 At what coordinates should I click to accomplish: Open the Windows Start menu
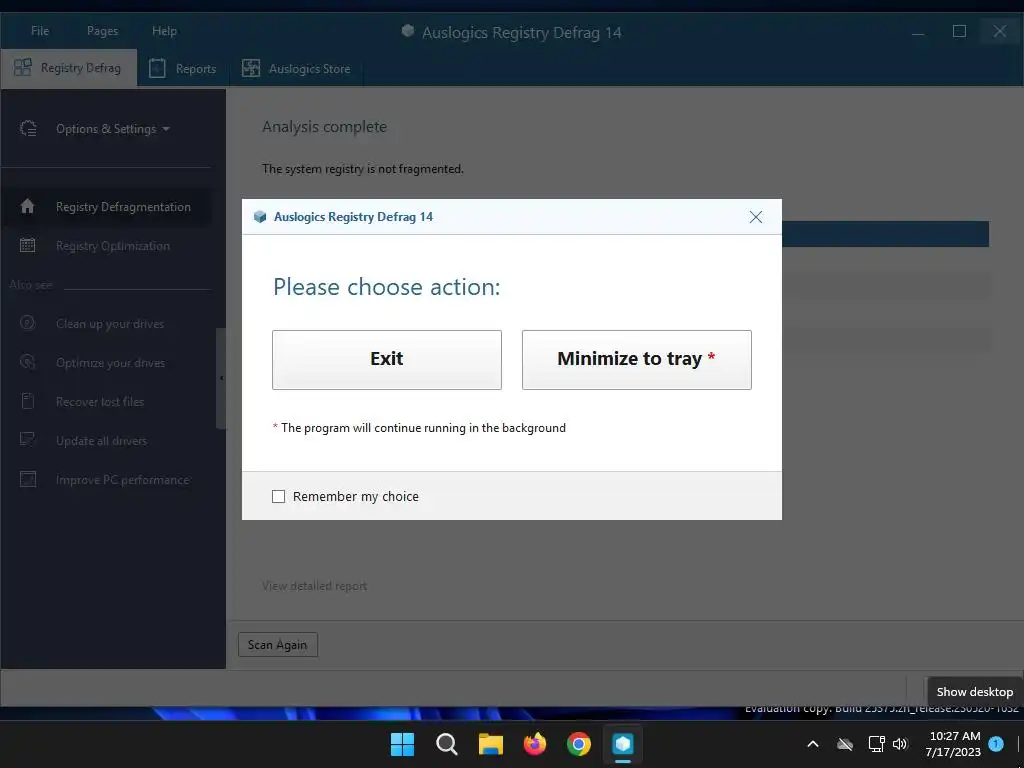pyautogui.click(x=402, y=744)
